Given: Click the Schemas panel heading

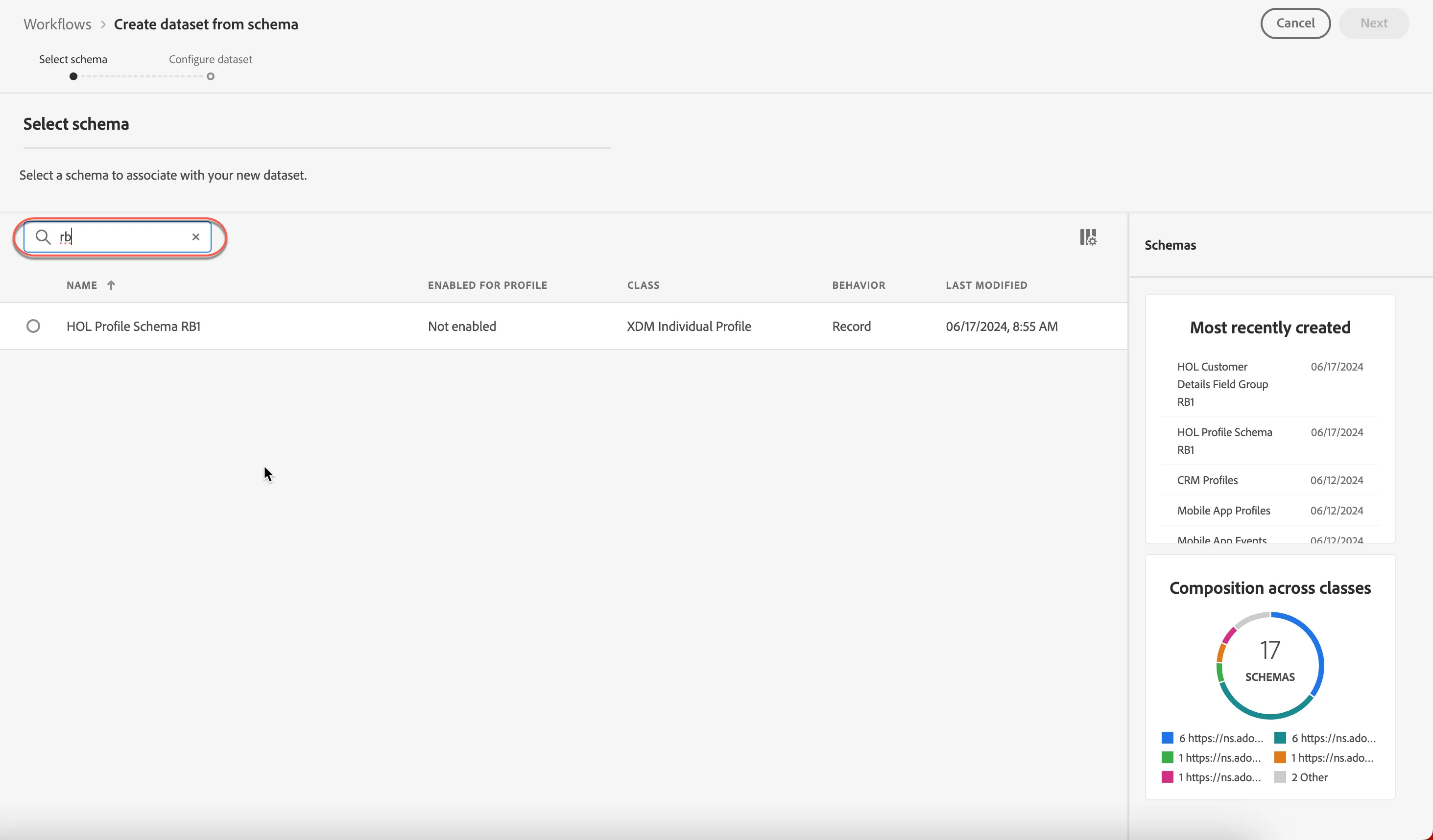Looking at the screenshot, I should click(x=1170, y=245).
